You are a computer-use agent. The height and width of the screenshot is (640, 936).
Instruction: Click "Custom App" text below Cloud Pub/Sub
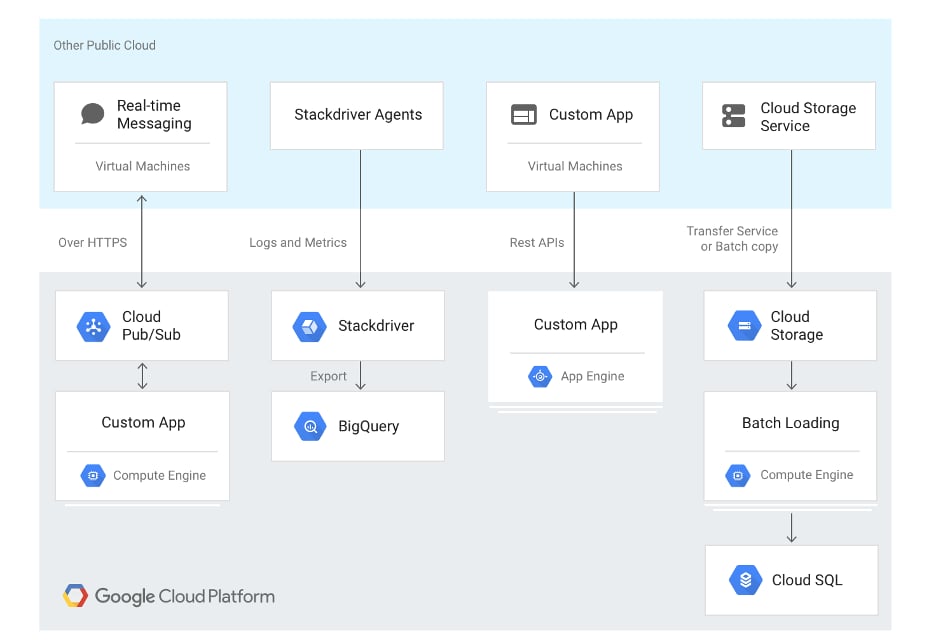tap(143, 423)
